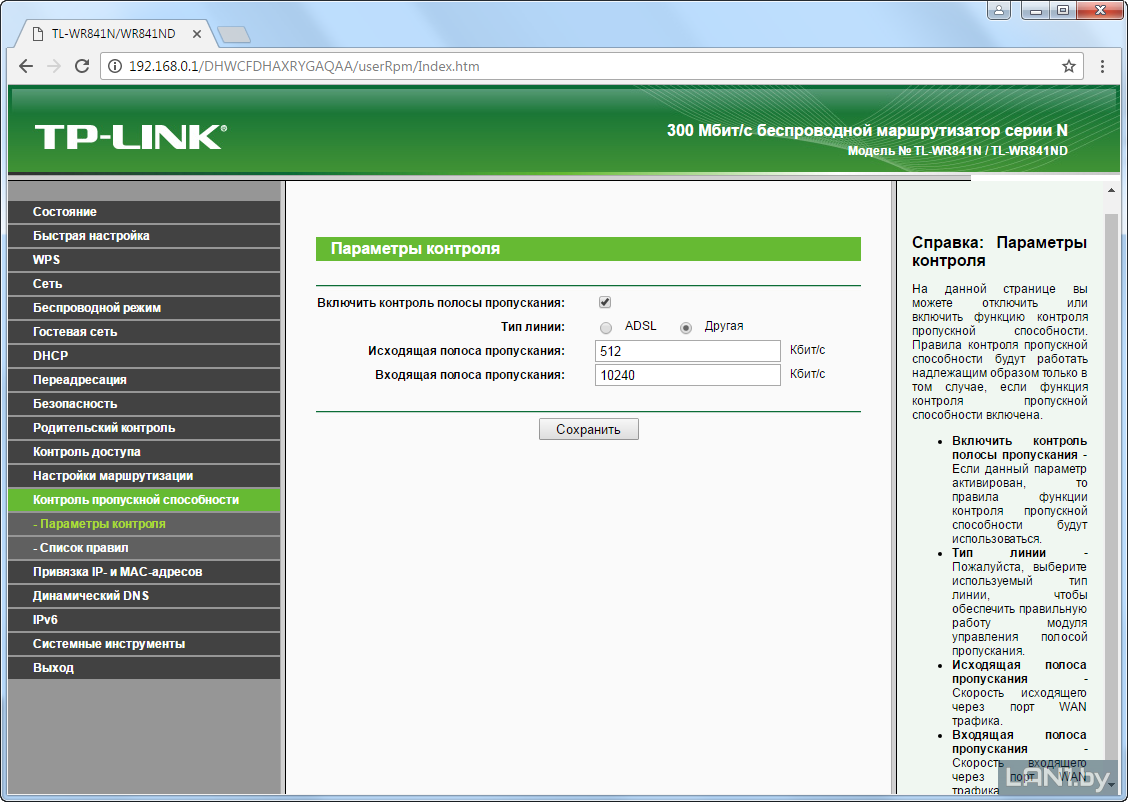Collapse the Контроль пропускной способности section

[144, 499]
